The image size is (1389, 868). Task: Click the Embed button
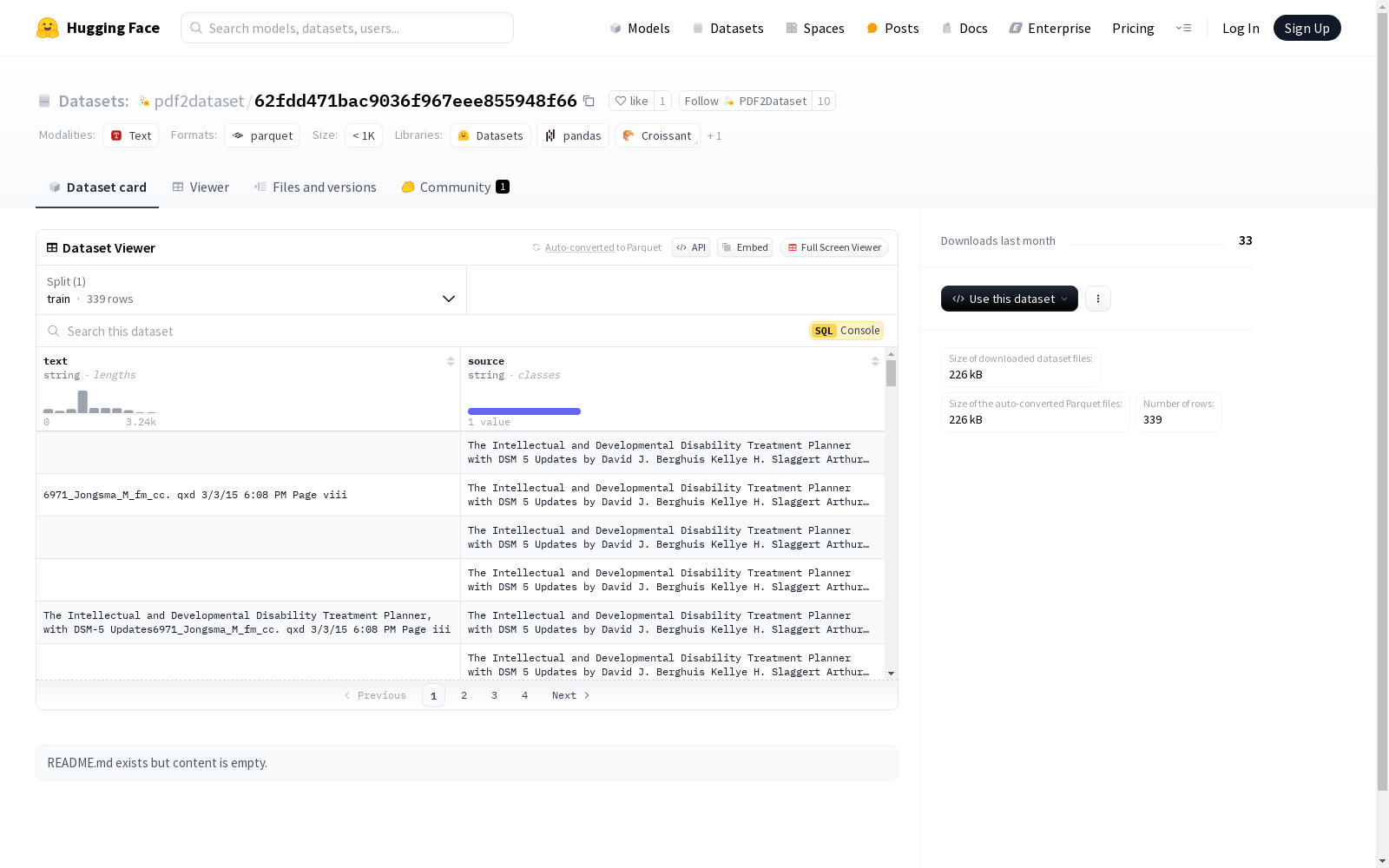click(745, 247)
